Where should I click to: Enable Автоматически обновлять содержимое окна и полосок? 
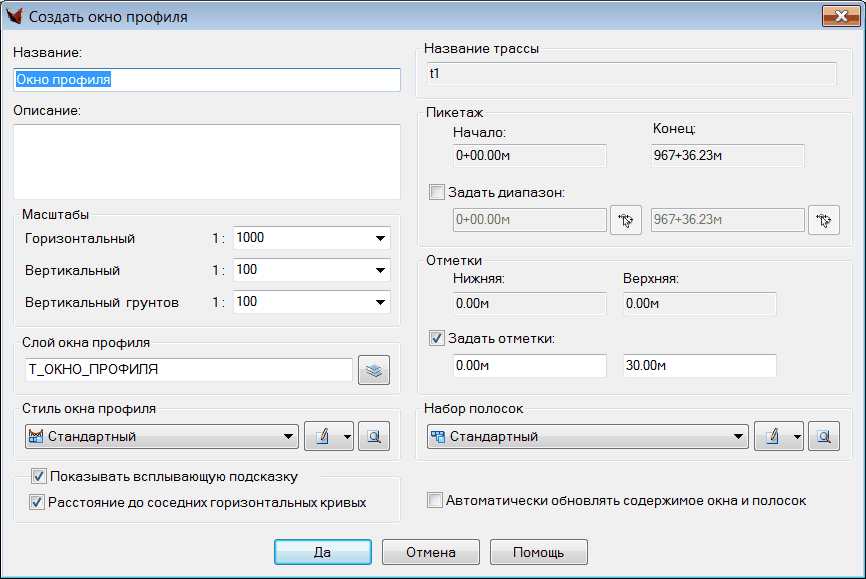pos(435,500)
